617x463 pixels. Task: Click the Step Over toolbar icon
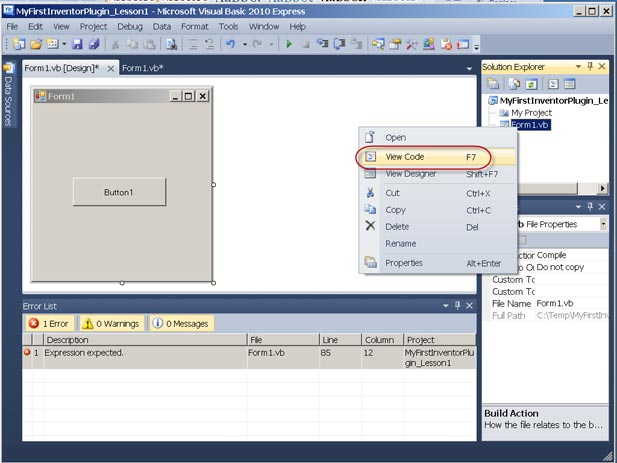tap(339, 44)
